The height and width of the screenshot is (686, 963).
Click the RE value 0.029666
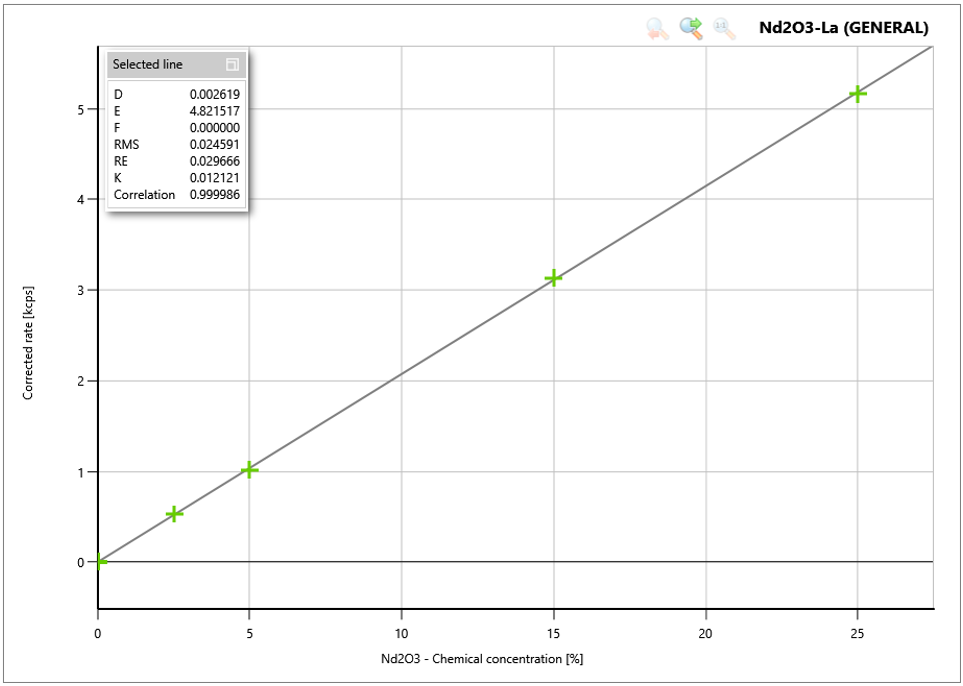pyautogui.click(x=214, y=161)
